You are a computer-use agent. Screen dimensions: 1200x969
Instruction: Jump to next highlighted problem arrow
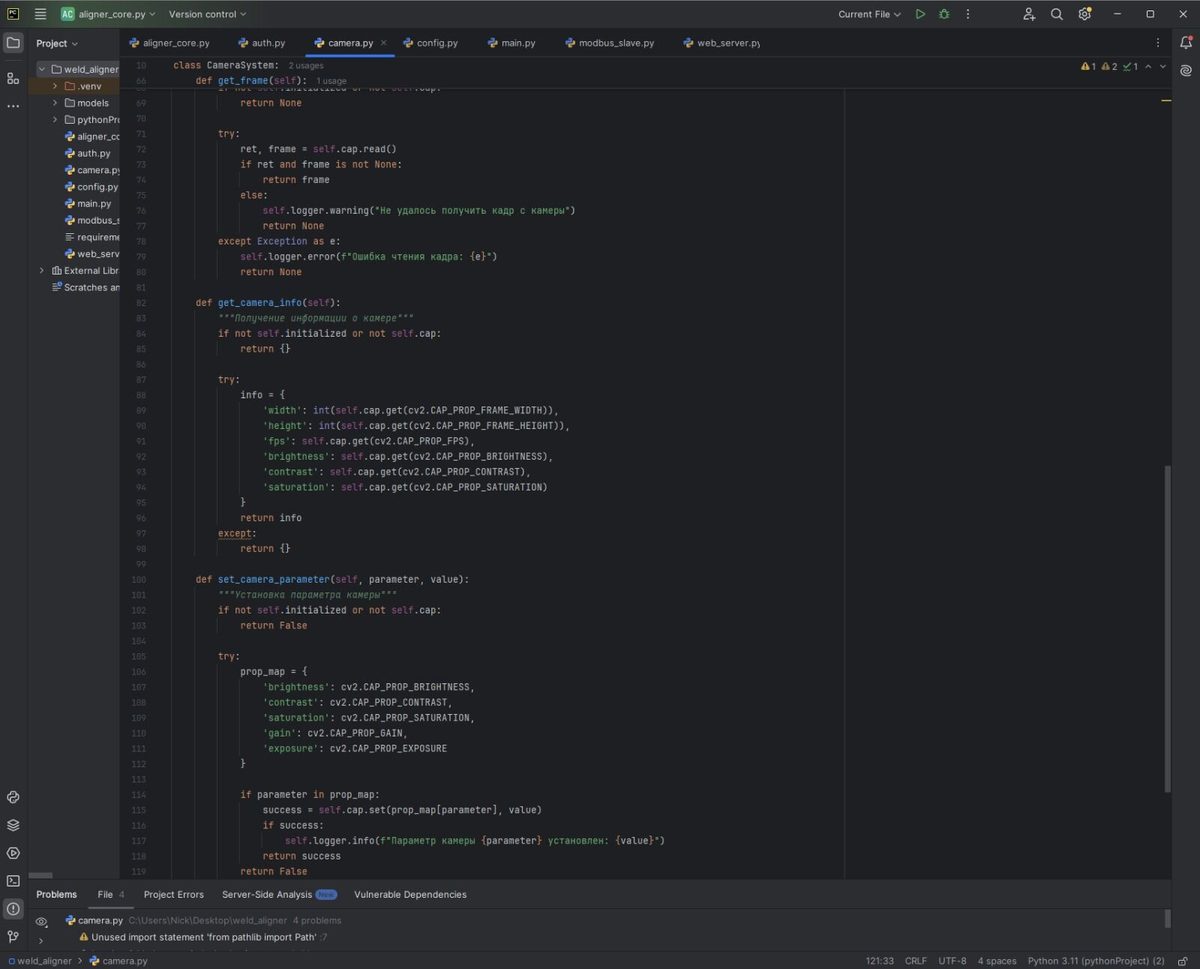point(1162,67)
